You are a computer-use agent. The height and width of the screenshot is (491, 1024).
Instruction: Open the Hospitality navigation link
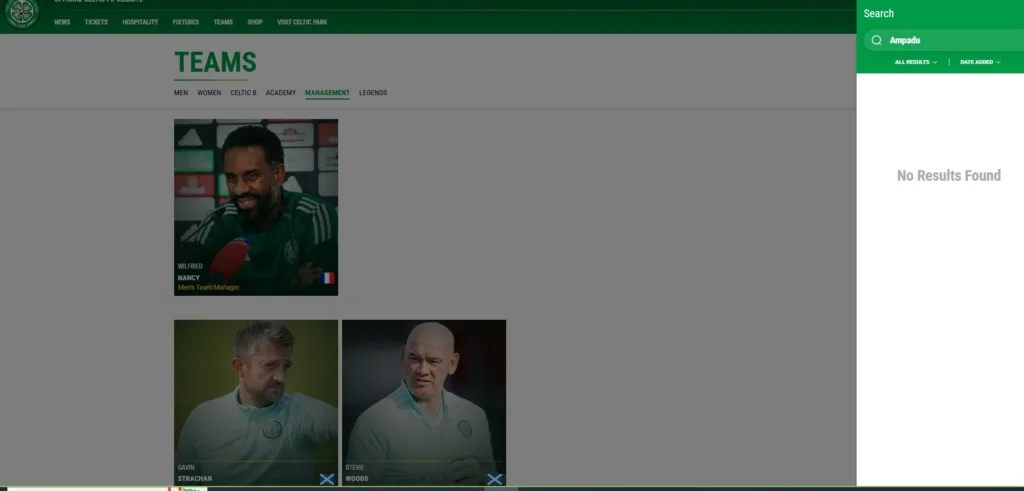(140, 22)
